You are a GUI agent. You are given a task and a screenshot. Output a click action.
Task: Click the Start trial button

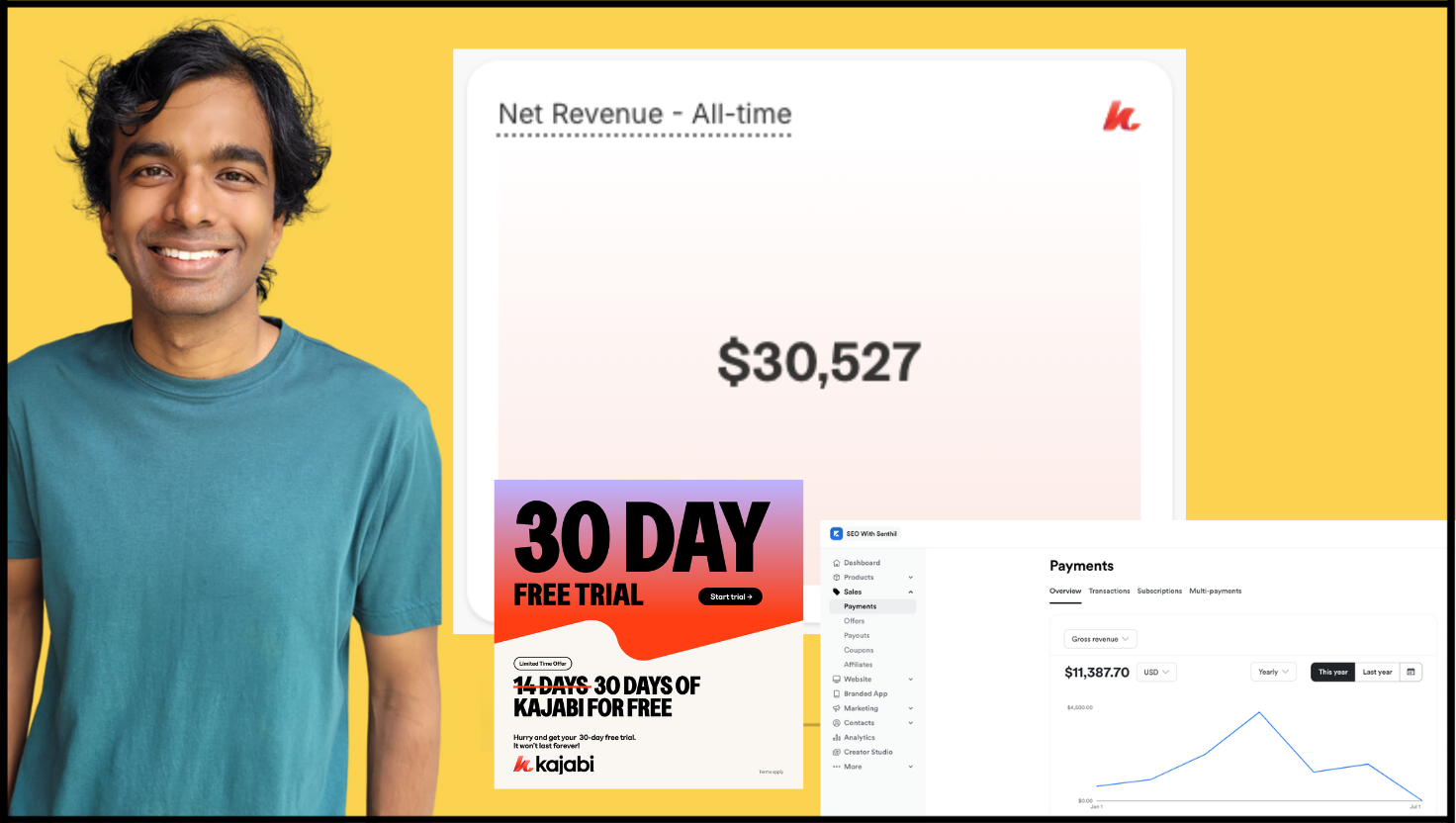730,596
